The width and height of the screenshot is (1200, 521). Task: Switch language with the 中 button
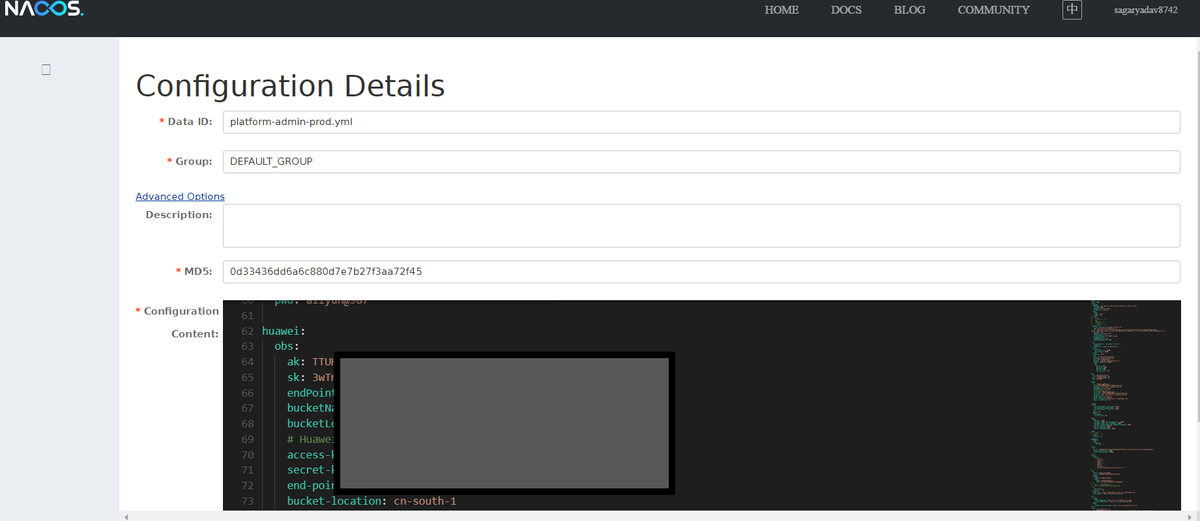coord(1072,10)
